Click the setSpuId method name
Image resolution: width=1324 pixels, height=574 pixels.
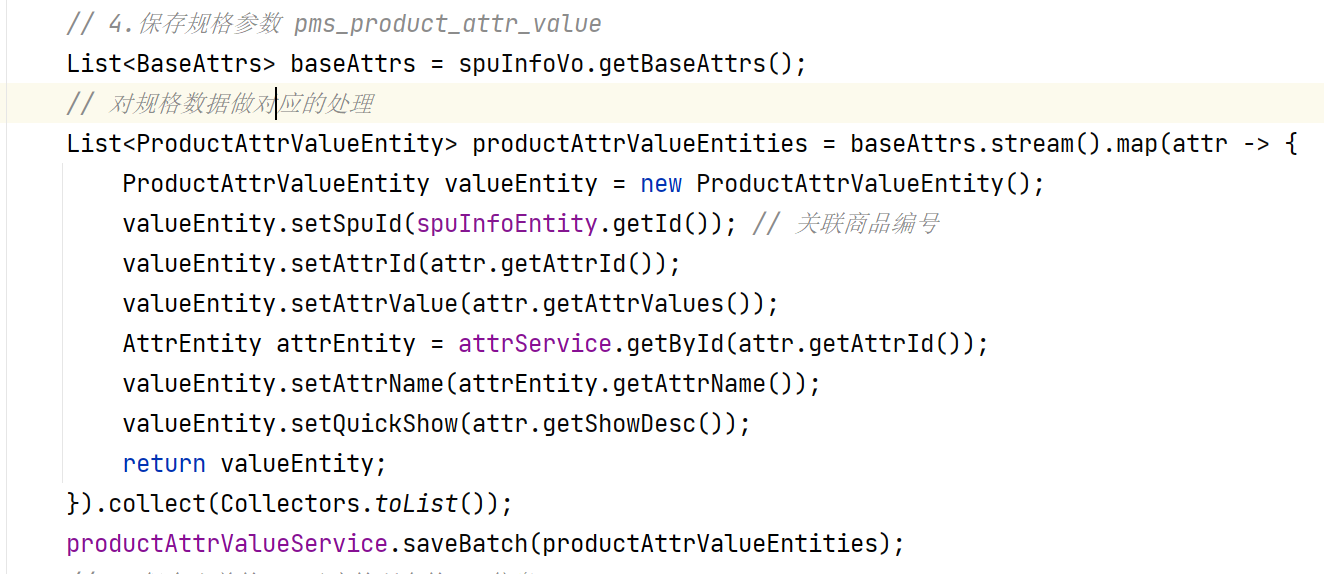pos(346,224)
